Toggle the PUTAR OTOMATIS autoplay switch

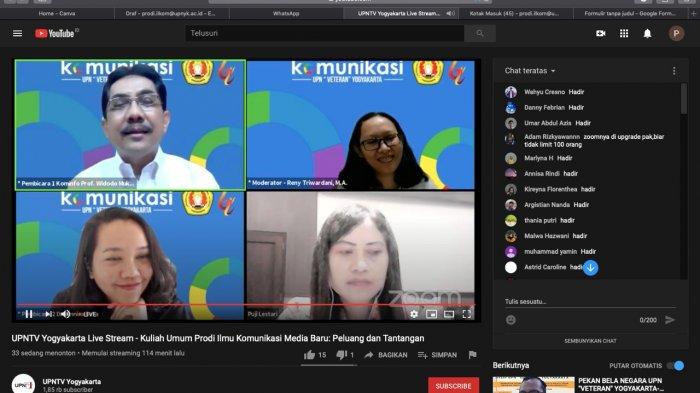coord(675,365)
